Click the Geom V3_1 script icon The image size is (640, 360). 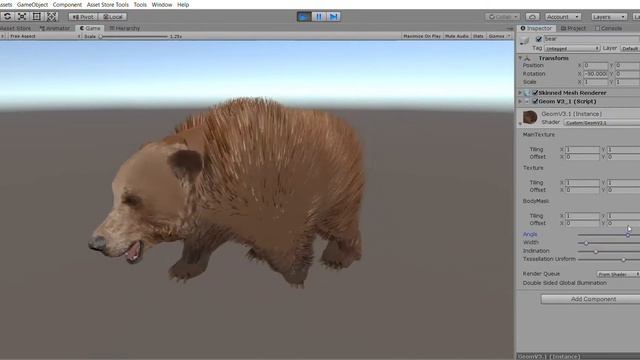coord(527,101)
